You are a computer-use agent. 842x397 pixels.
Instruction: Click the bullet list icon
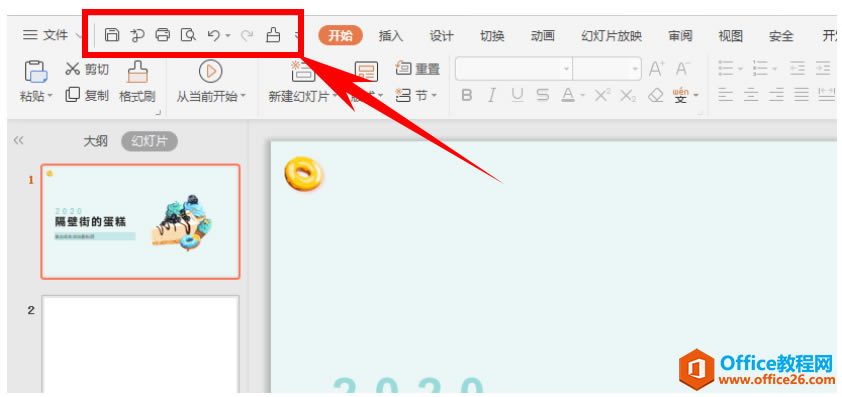tap(726, 69)
